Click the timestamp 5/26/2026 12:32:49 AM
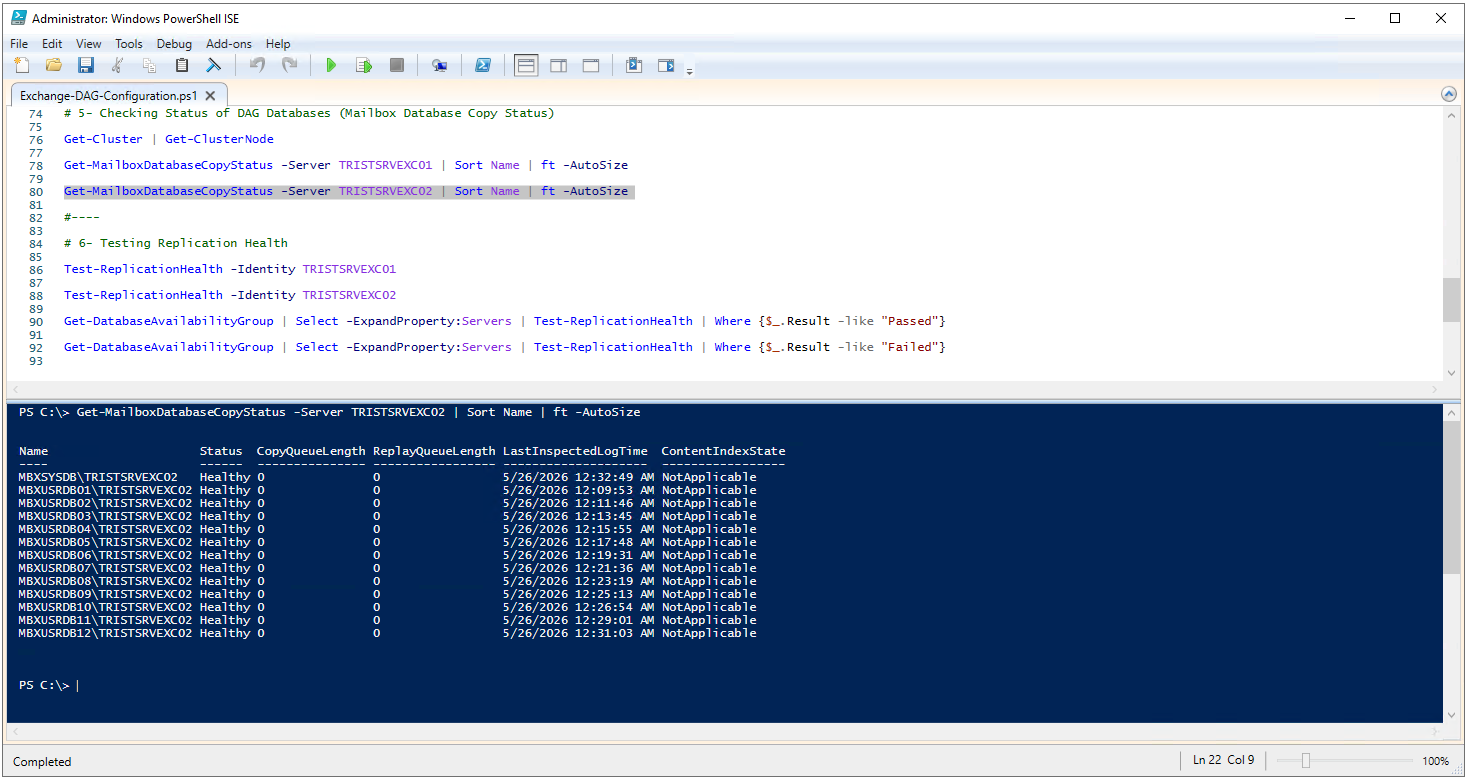 click(578, 477)
